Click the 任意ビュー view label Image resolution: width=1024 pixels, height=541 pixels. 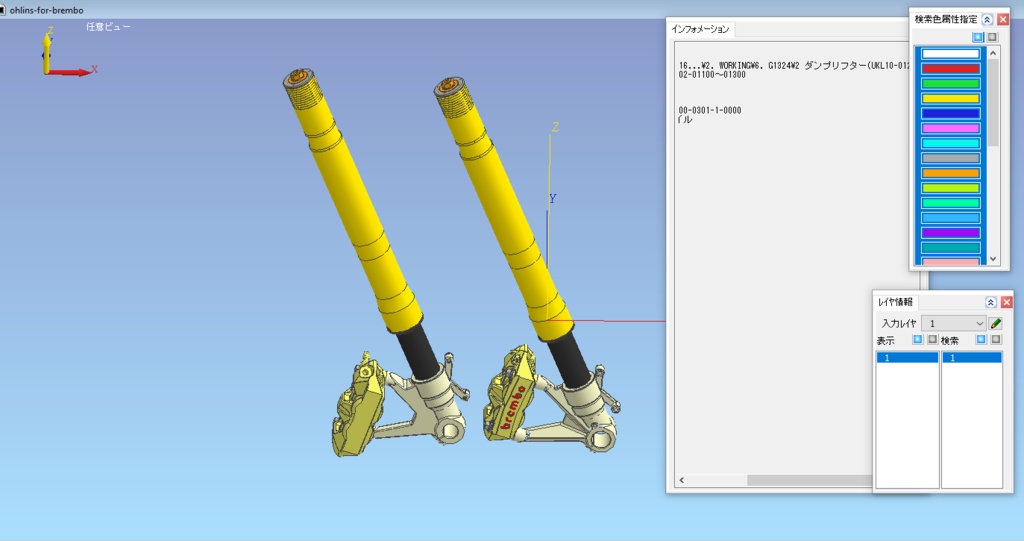tap(108, 27)
